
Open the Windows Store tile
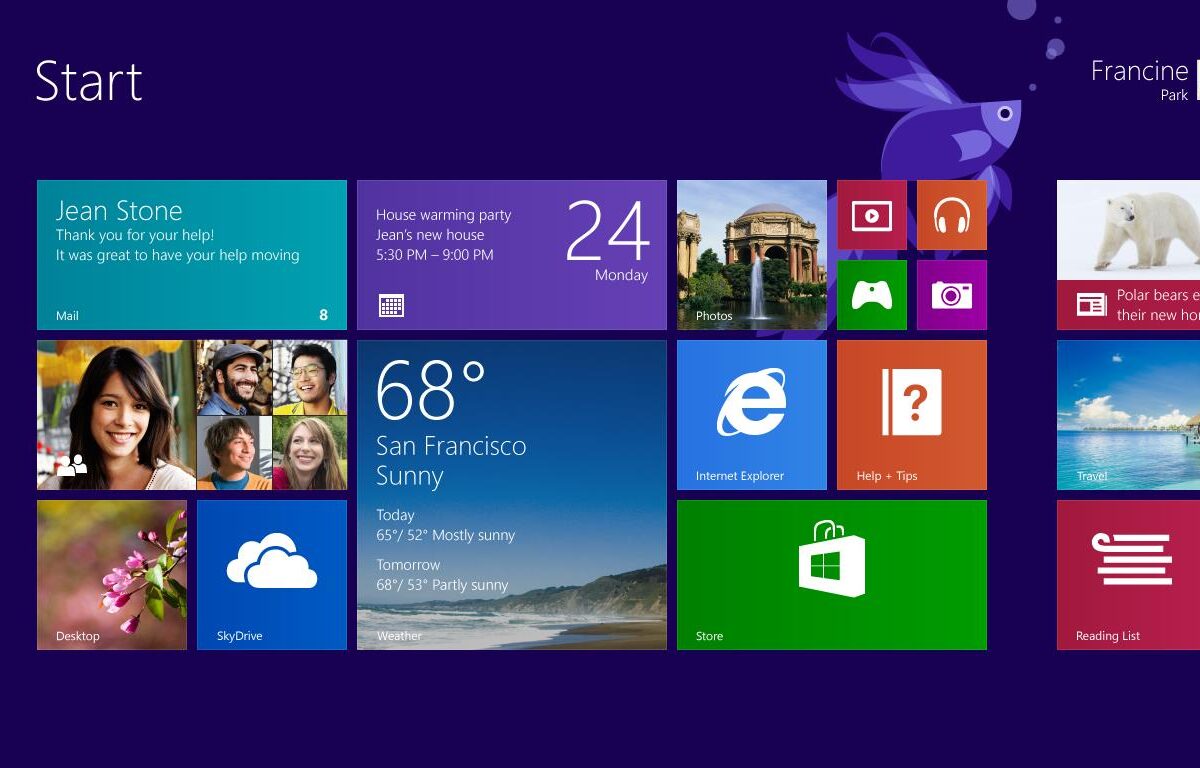pos(831,575)
